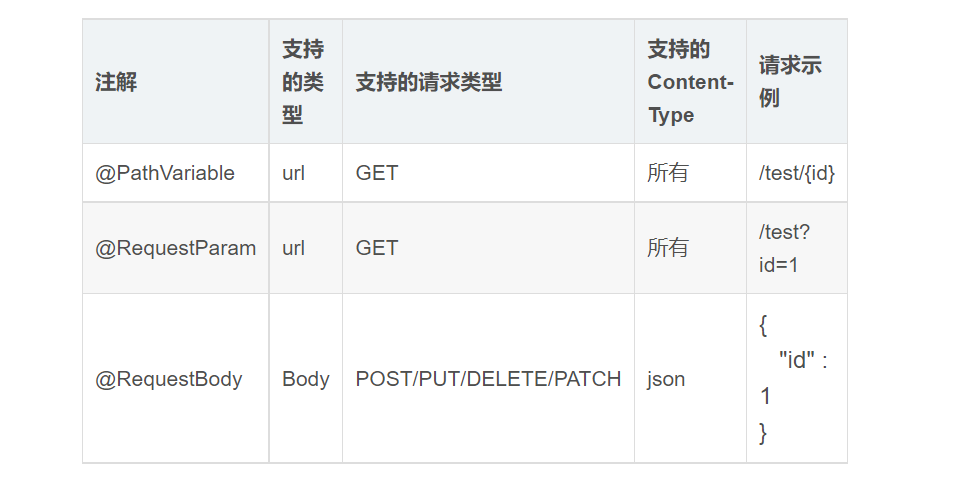This screenshot has width=960, height=486.
Task: Click the 注解 column header
Action: 116,83
